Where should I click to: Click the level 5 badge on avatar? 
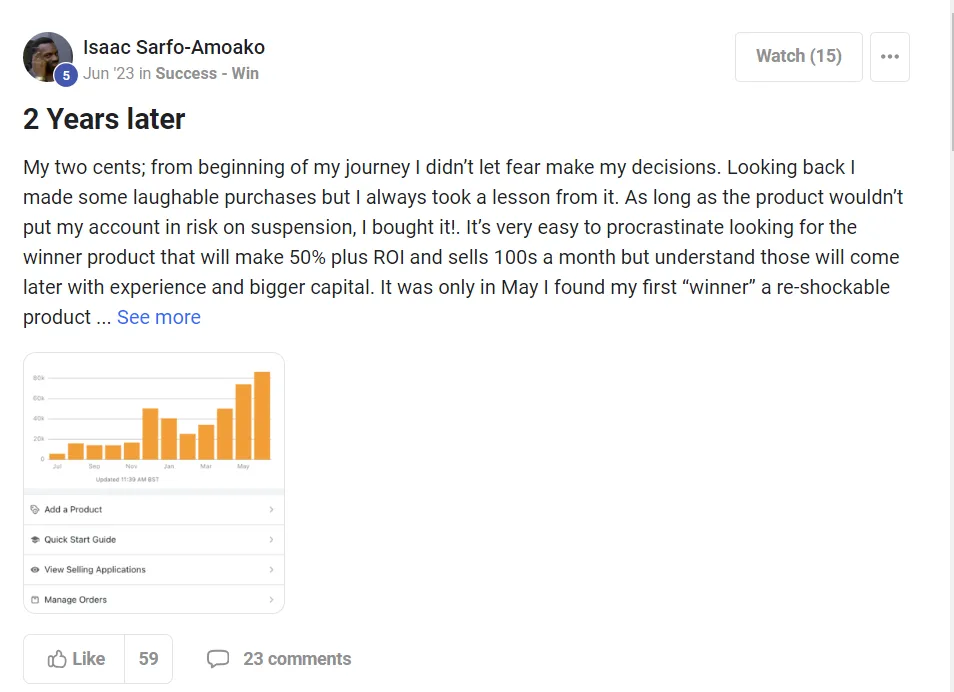pyautogui.click(x=66, y=75)
